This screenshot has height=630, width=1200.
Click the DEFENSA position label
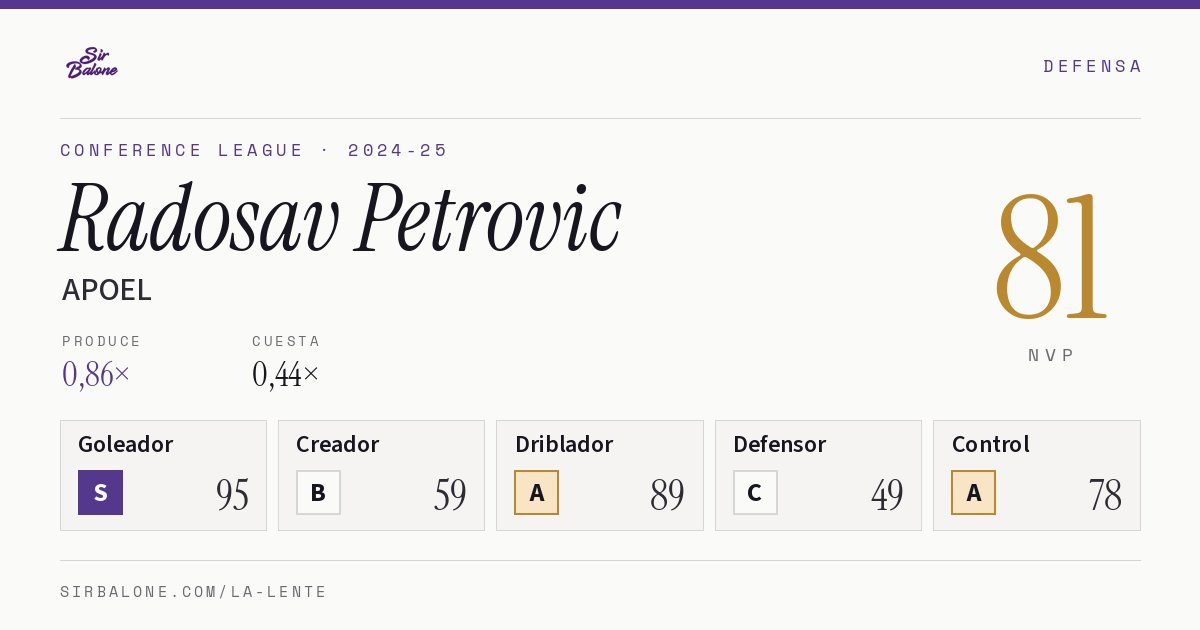pos(1092,66)
